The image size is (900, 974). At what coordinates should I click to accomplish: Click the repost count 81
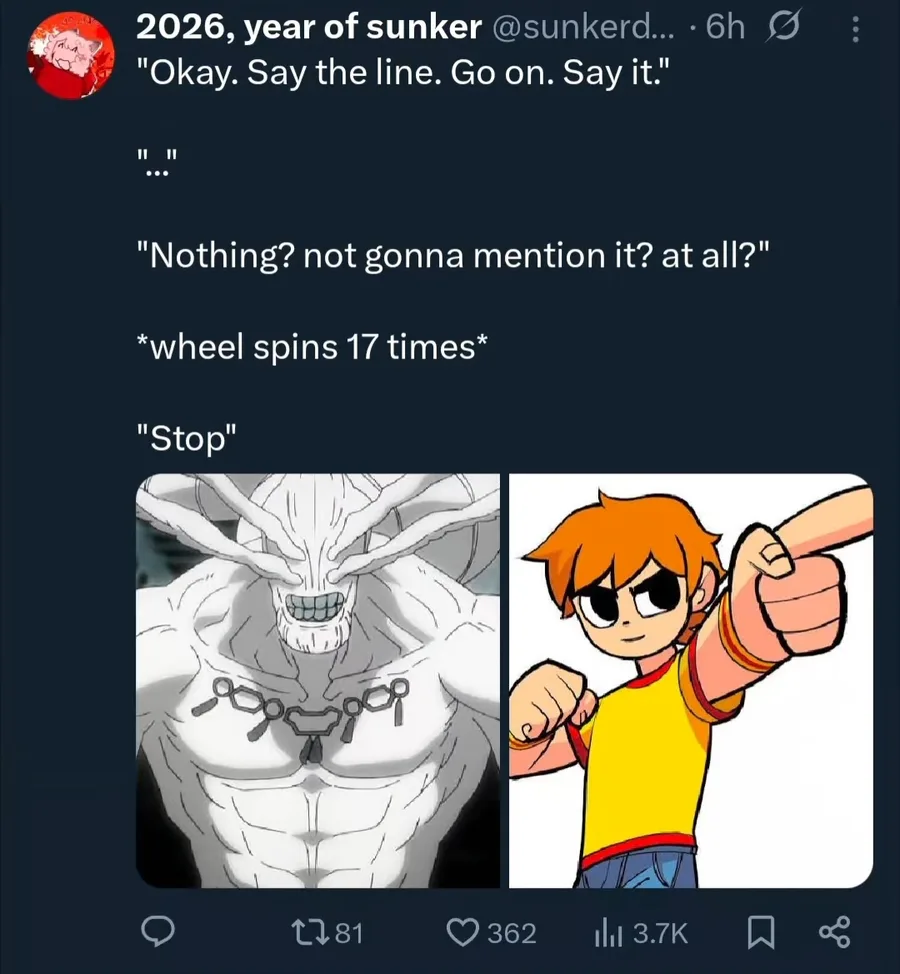point(347,933)
